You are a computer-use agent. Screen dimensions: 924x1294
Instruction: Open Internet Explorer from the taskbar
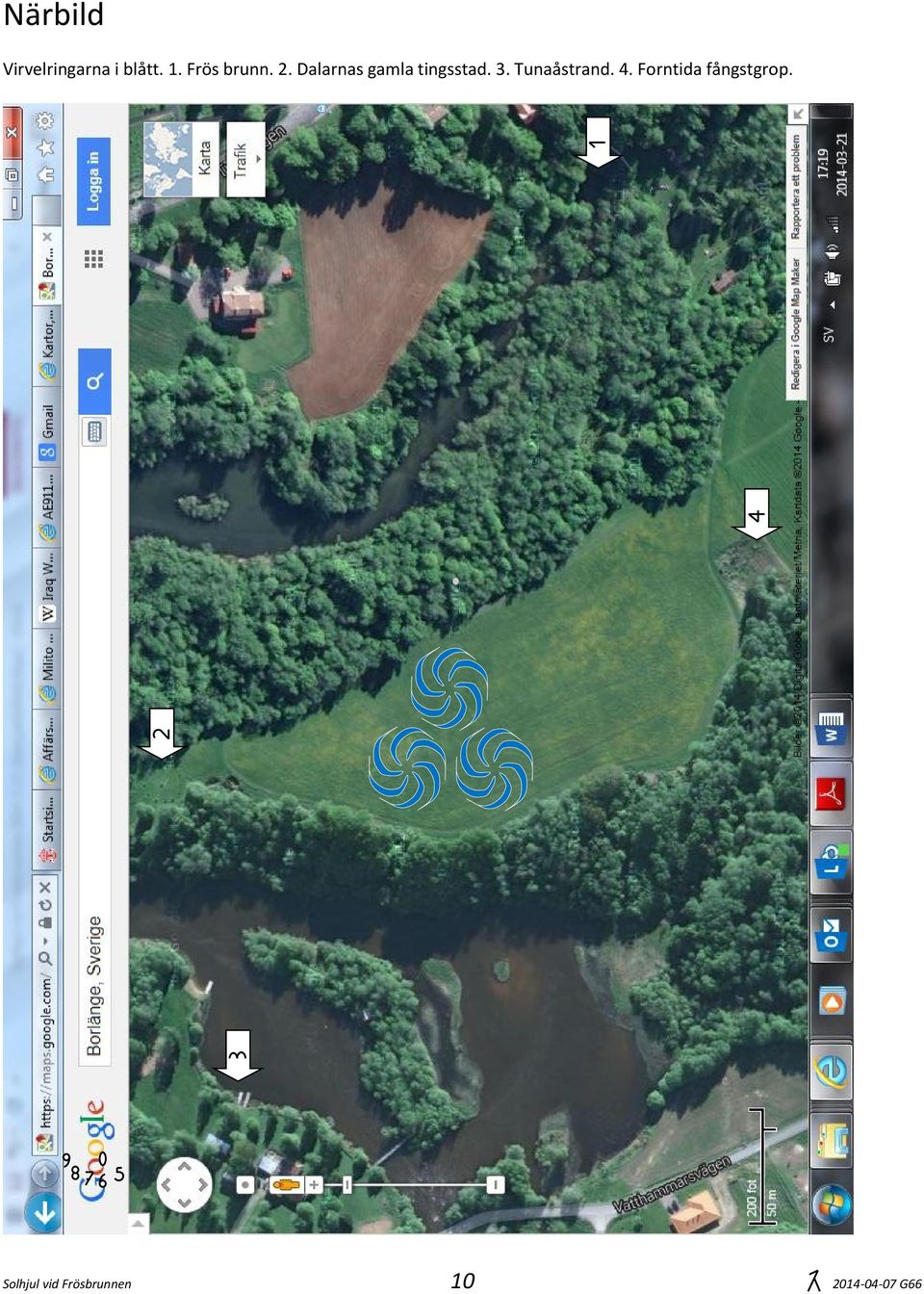click(x=831, y=1071)
